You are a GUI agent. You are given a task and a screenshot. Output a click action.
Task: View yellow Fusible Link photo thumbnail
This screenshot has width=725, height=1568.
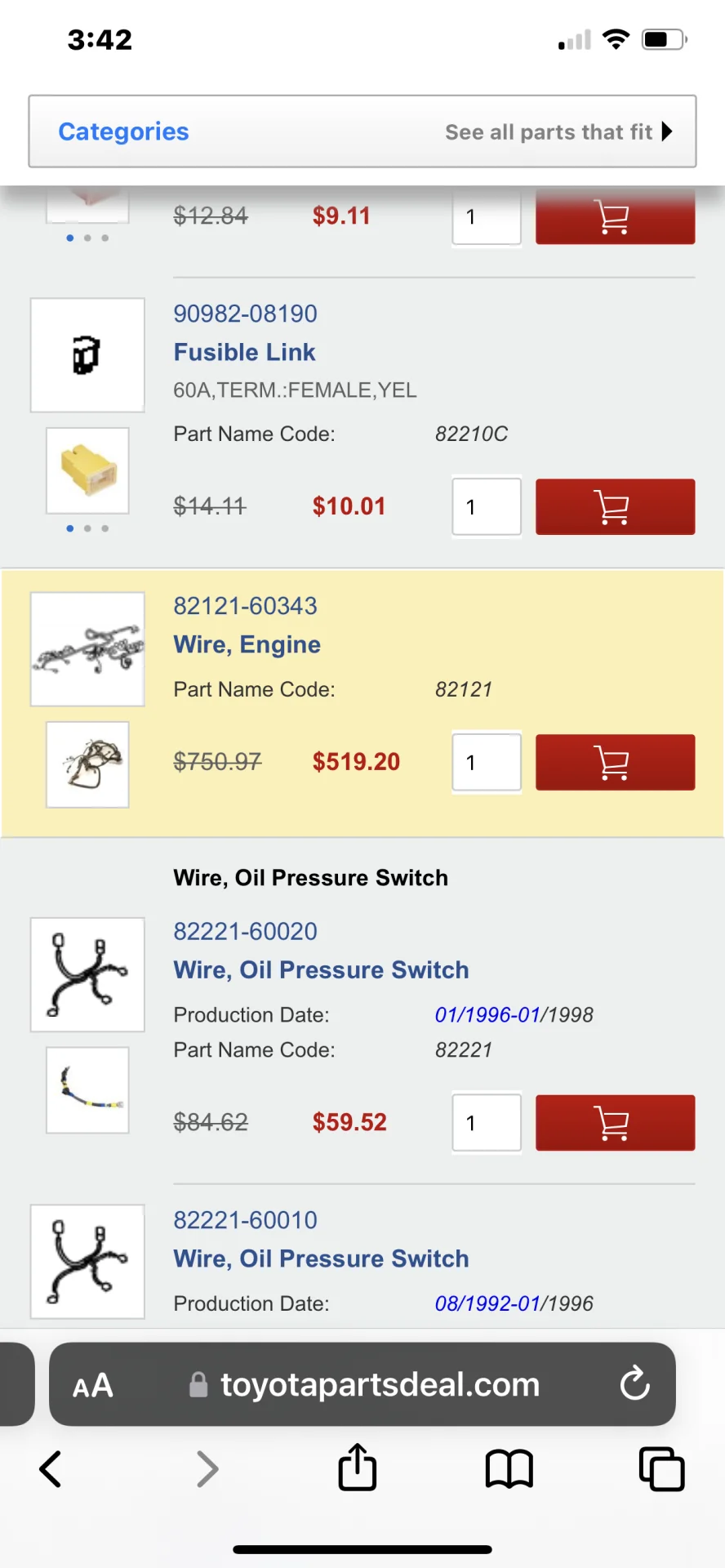[x=87, y=470]
